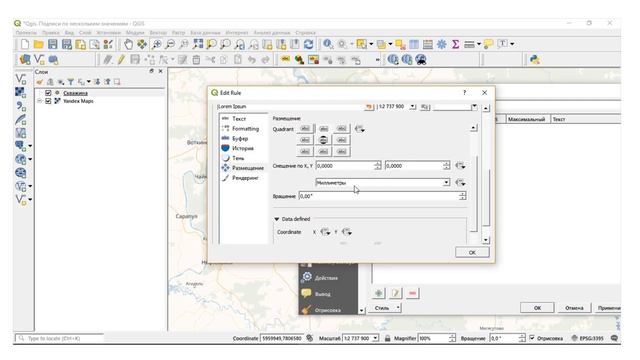Switch to the Буфер tab

pos(240,138)
